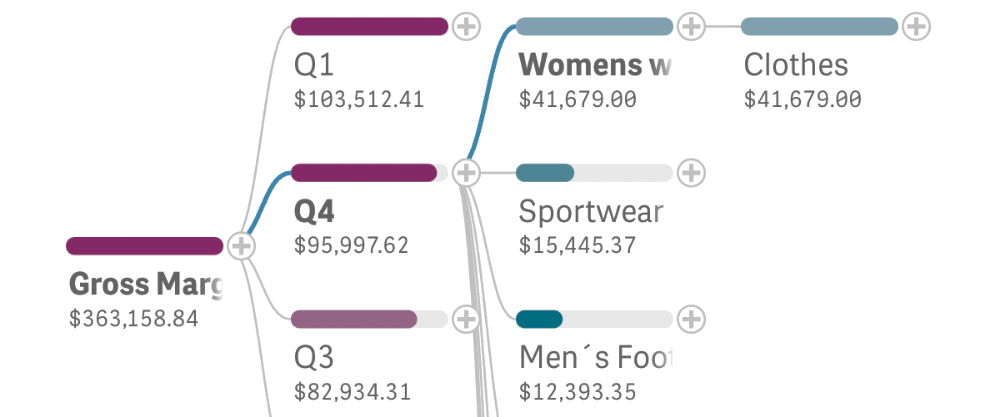The width and height of the screenshot is (1000, 417).
Task: Click the Gross Margin $363,158.84 value
Action: pyautogui.click(x=134, y=319)
